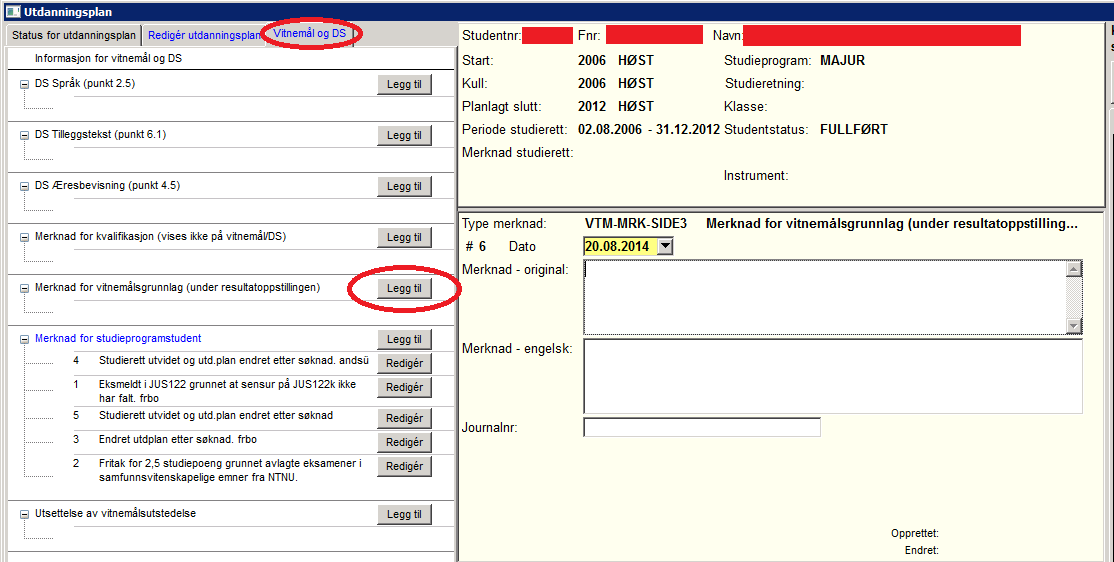The image size is (1114, 562).
Task: Click Legg til for Merknad for kvalifikasjon
Action: click(x=404, y=237)
